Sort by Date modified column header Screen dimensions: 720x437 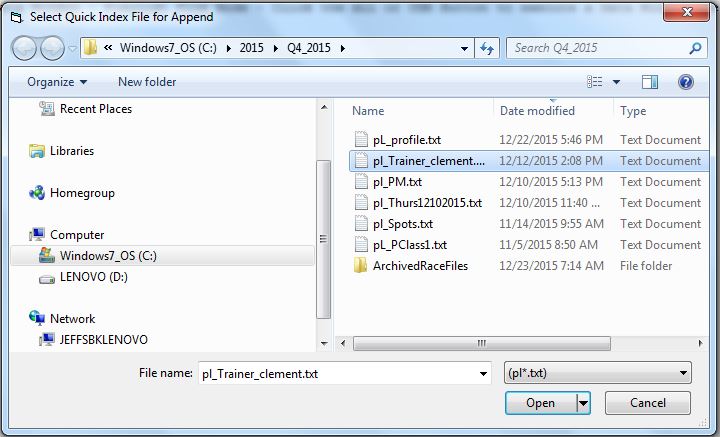tap(537, 111)
